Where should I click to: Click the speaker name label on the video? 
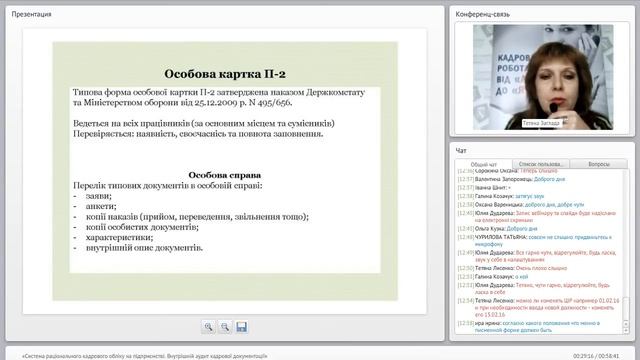pos(541,123)
